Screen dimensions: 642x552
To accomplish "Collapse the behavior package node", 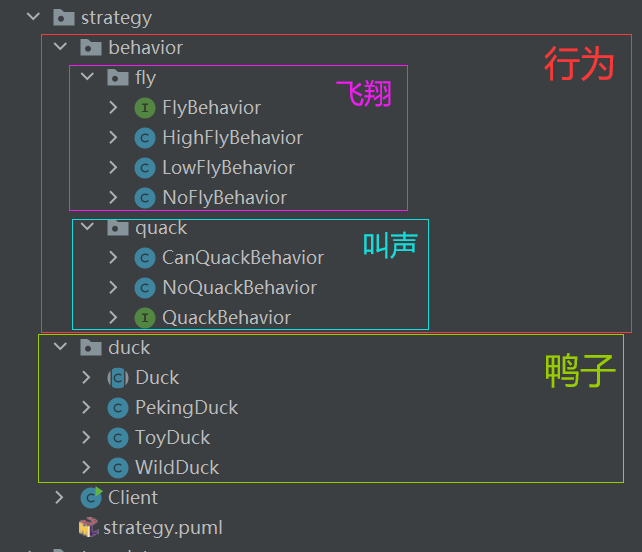I will (x=60, y=48).
